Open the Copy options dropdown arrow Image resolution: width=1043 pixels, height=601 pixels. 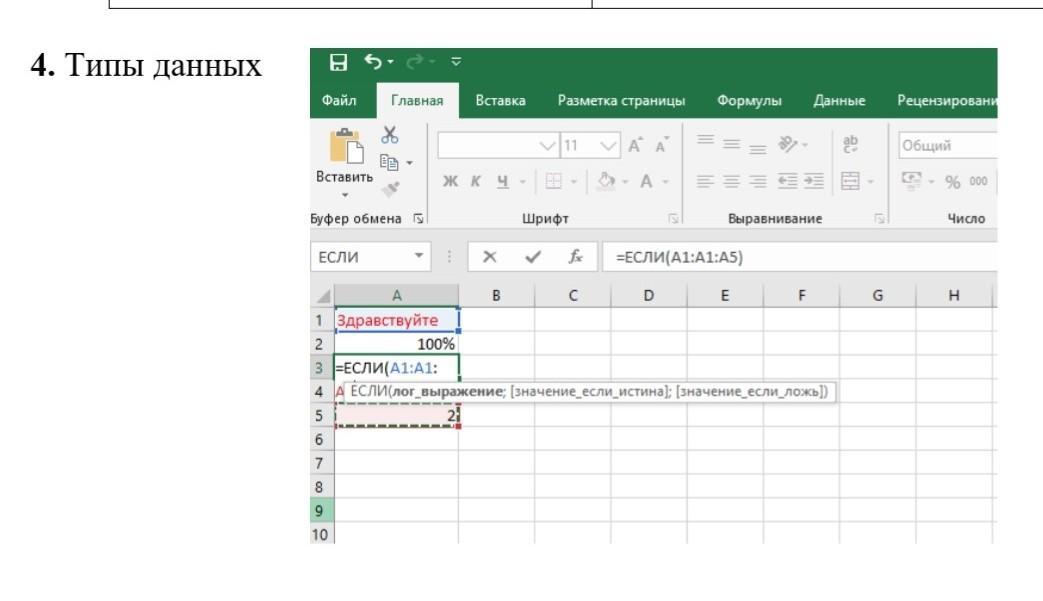coord(409,163)
